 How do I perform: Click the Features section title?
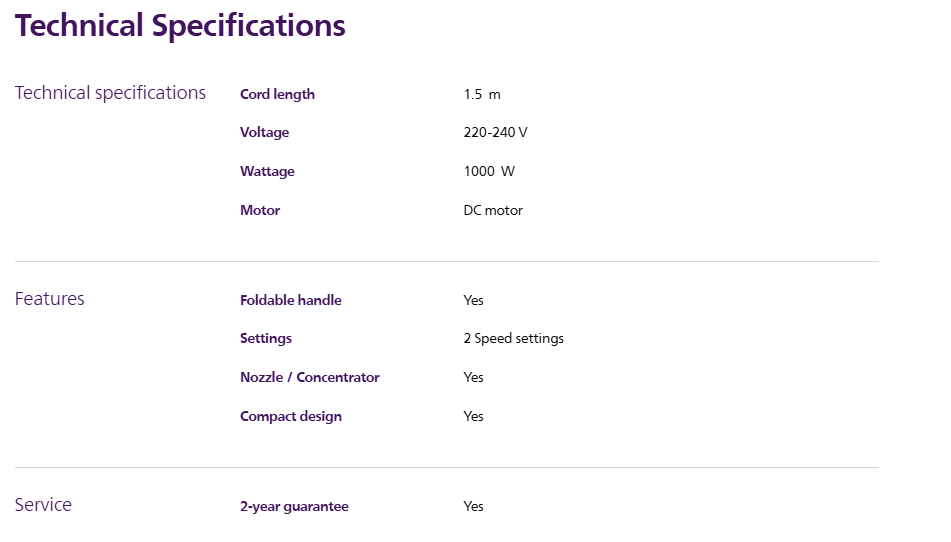point(50,299)
